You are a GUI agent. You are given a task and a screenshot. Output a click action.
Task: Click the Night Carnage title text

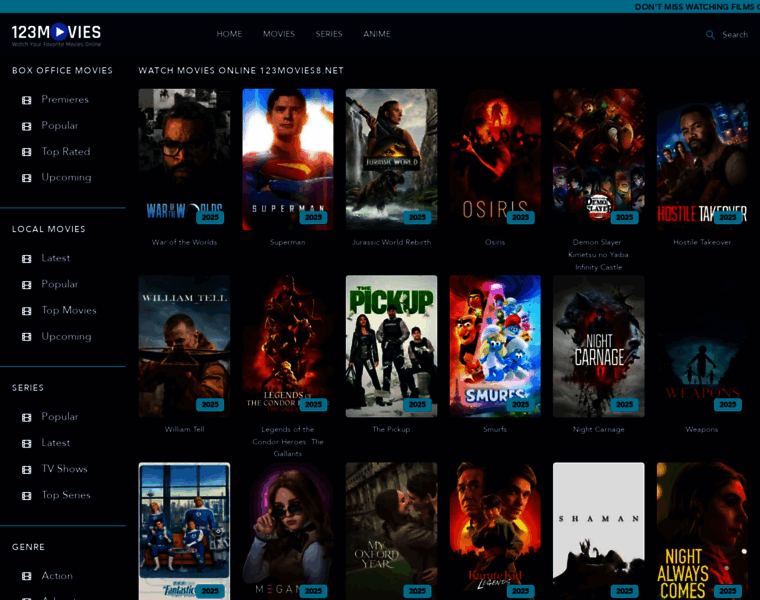[599, 429]
